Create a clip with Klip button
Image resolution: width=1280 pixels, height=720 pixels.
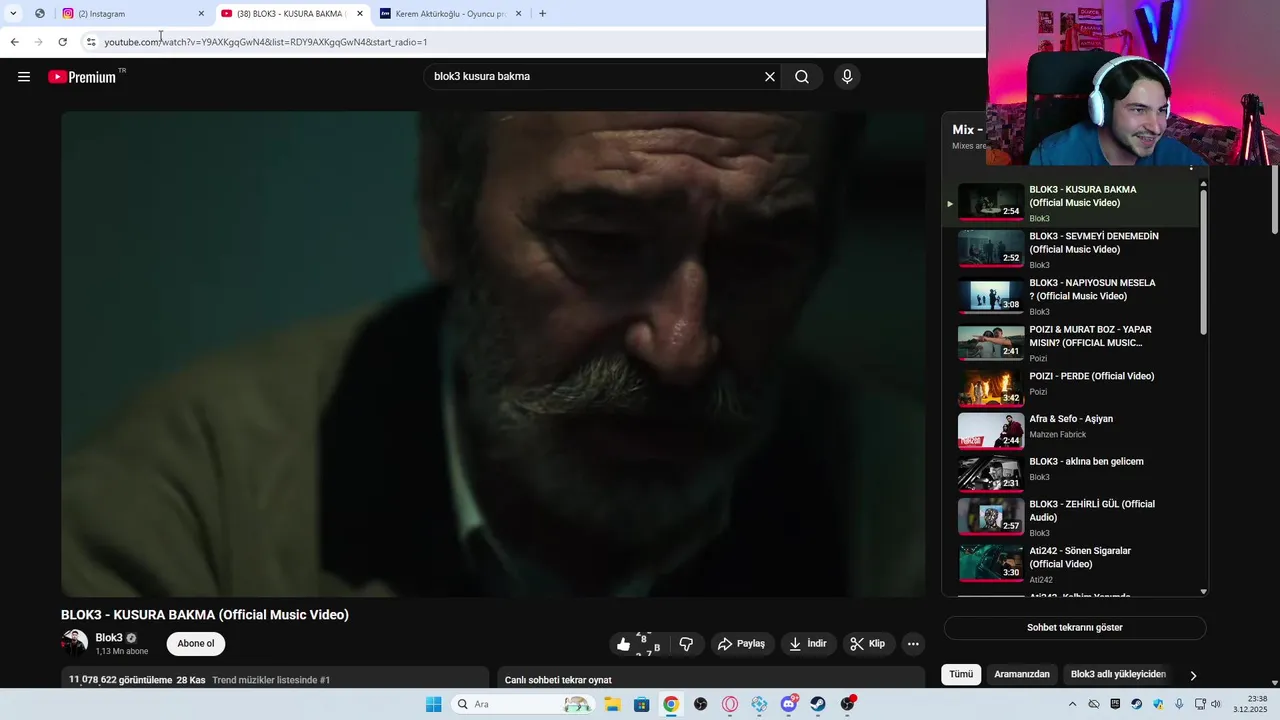tap(868, 644)
